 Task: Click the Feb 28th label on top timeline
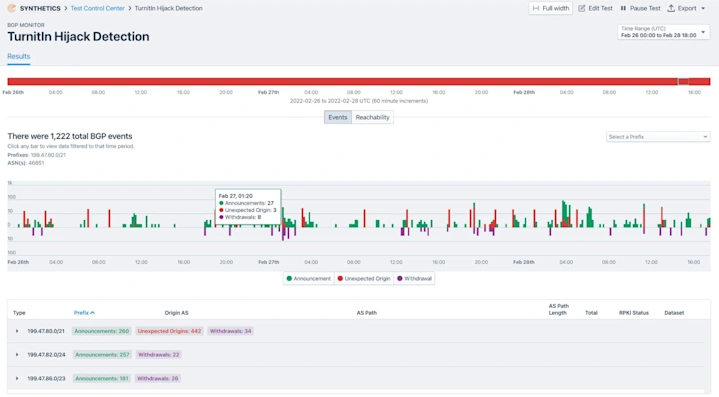524,92
